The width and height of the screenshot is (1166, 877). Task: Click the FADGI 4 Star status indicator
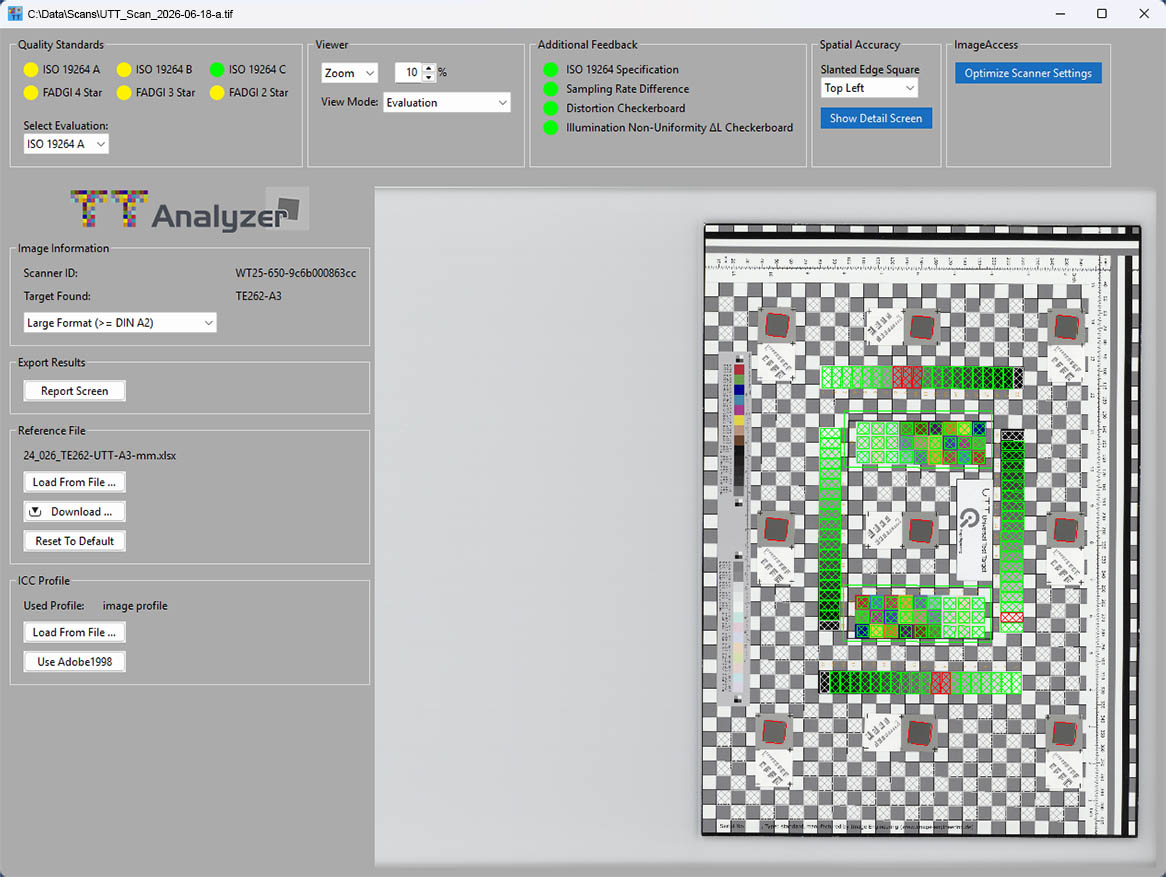(30, 92)
